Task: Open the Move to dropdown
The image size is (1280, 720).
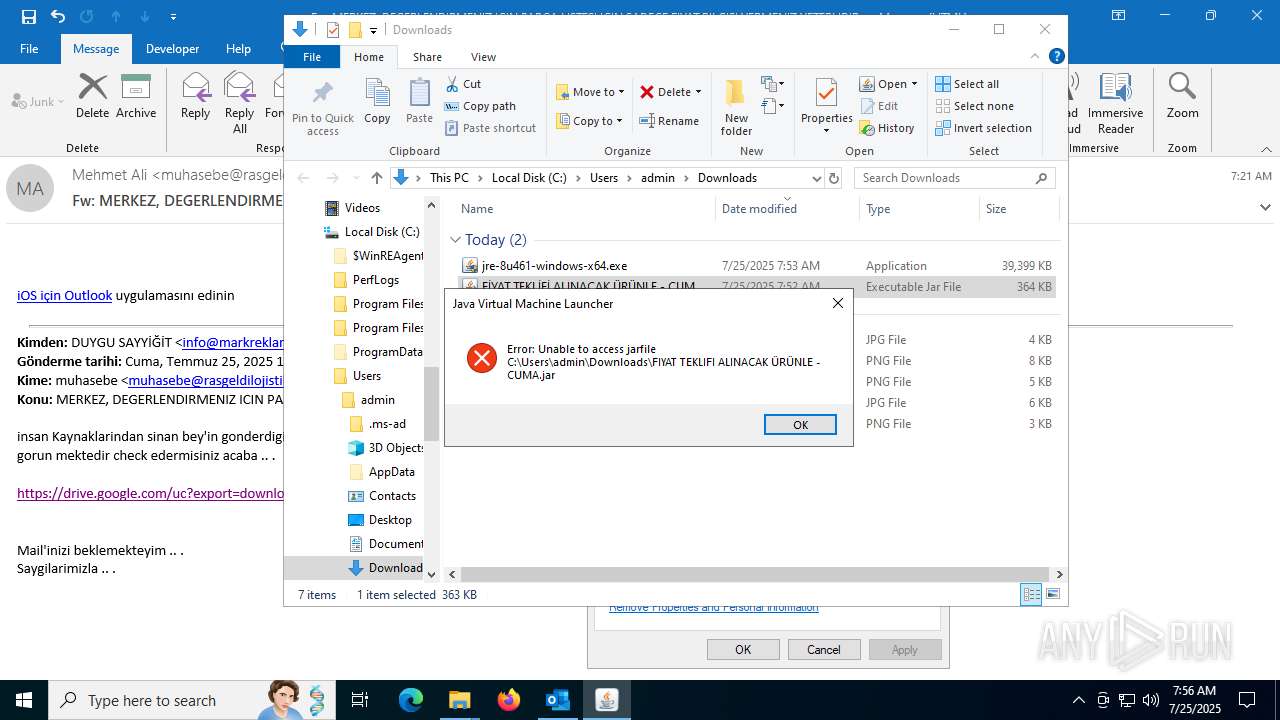Action: (x=590, y=92)
